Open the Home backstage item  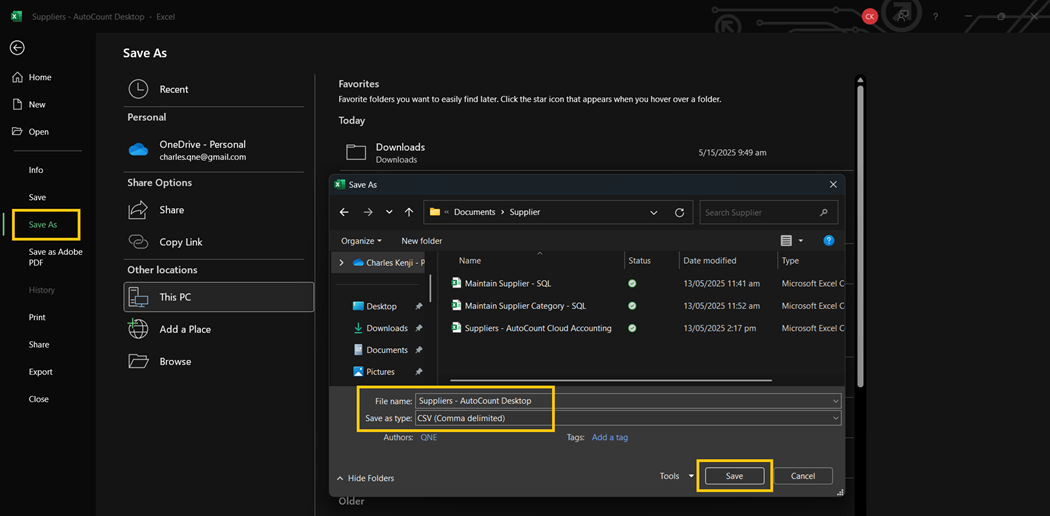(x=31, y=78)
